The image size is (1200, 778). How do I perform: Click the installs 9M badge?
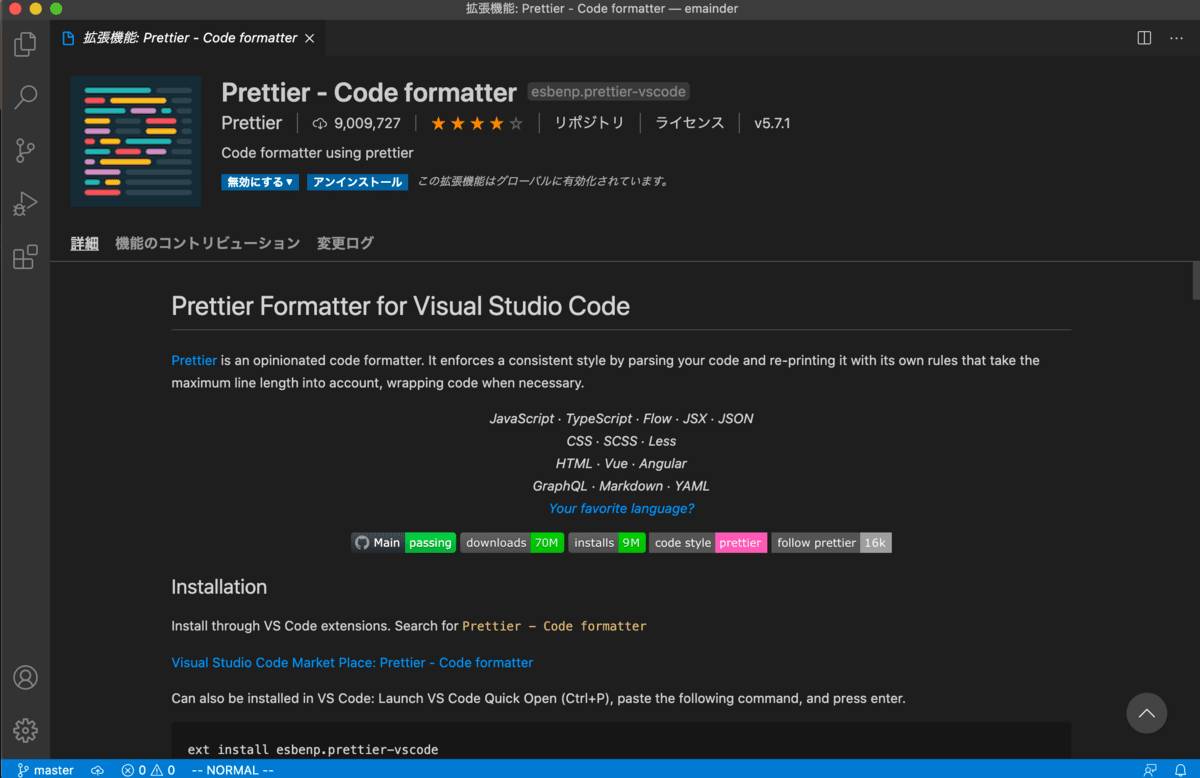(607, 543)
